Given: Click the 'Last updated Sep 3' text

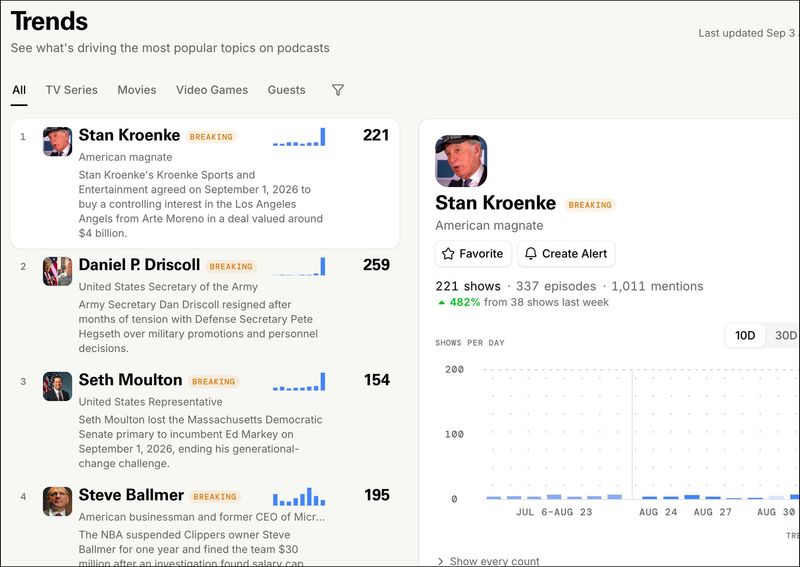Looking at the screenshot, I should click(x=746, y=33).
